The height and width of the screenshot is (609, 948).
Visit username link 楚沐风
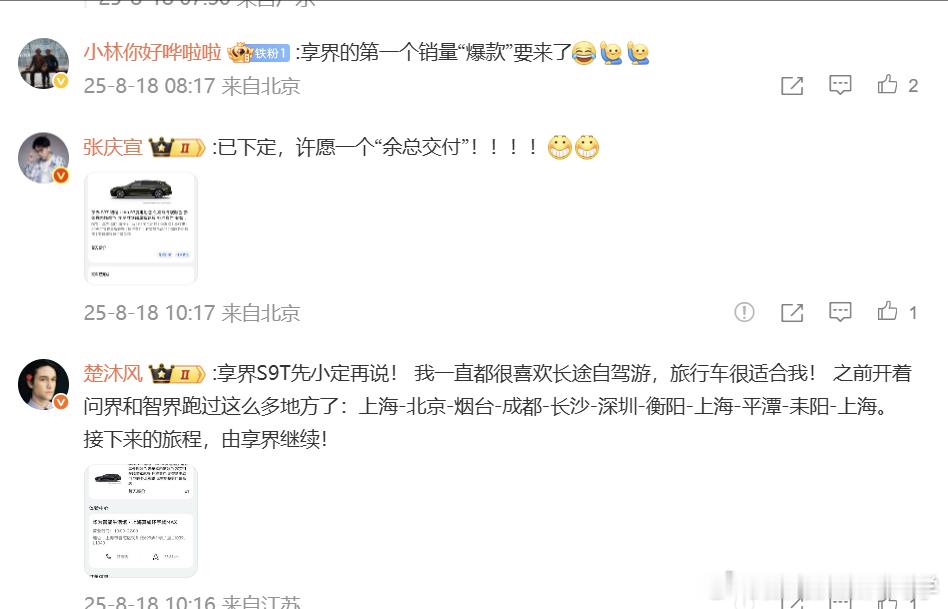113,373
